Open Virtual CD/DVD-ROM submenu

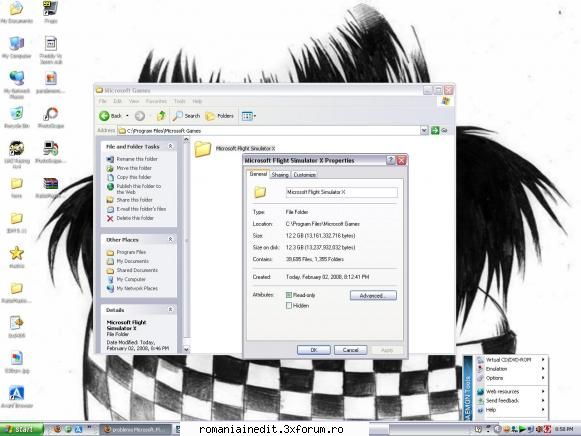click(x=511, y=360)
